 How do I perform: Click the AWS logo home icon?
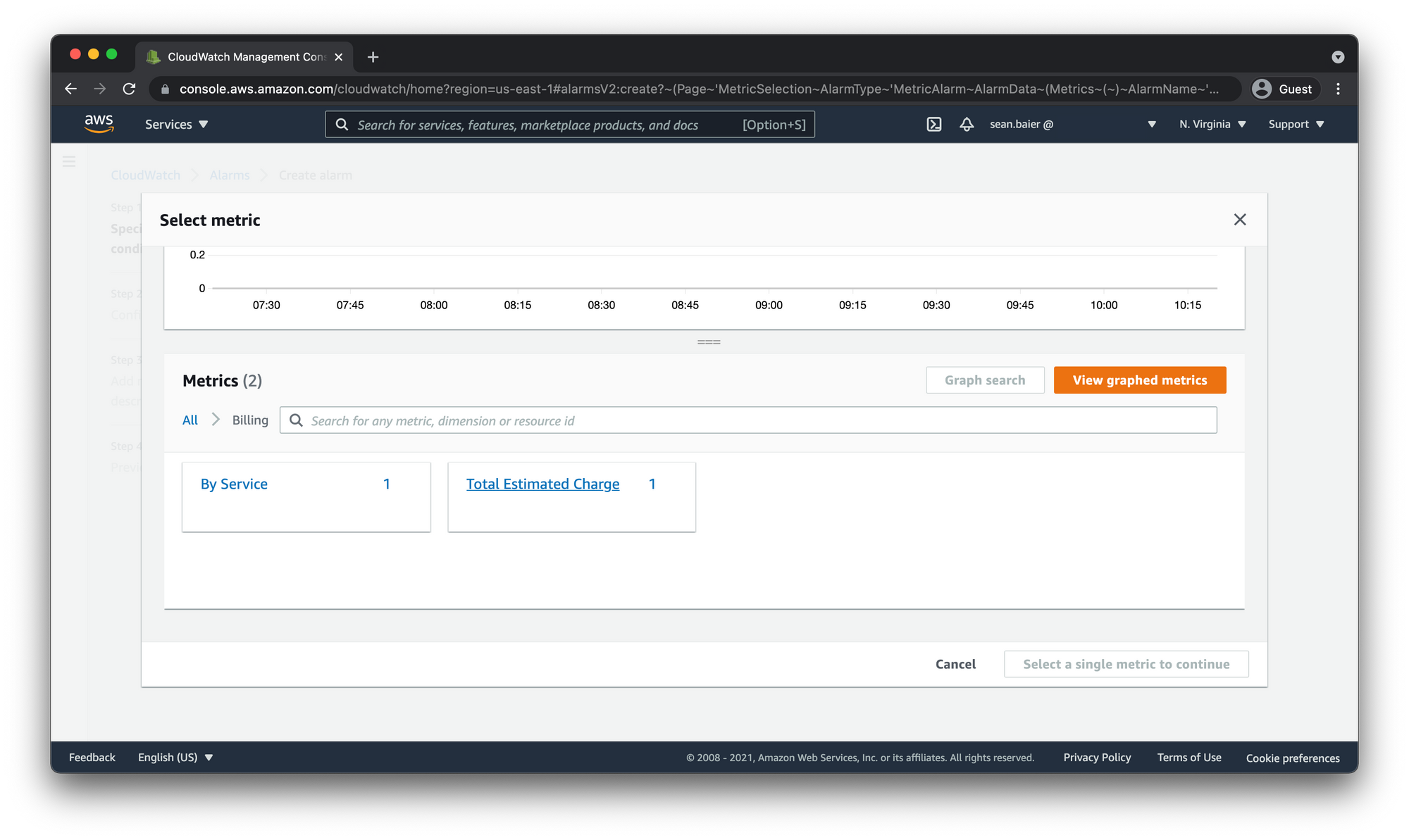99,124
